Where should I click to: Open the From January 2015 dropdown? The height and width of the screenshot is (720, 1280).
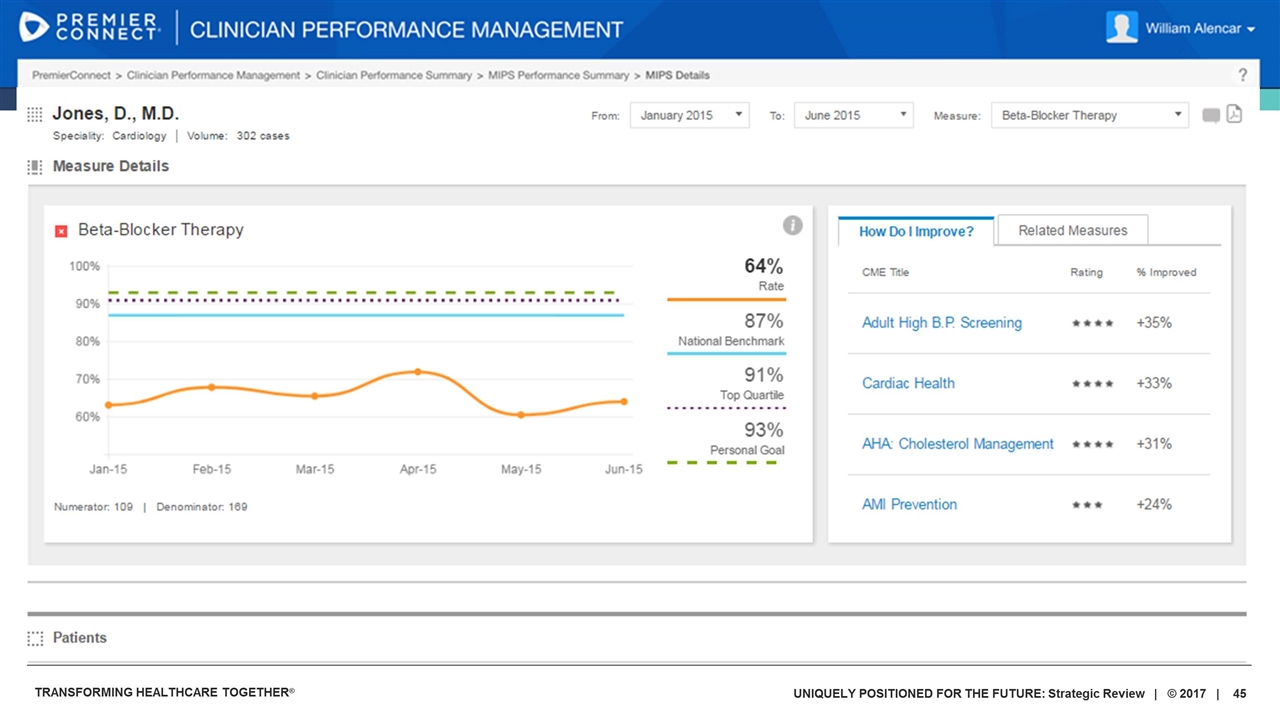tap(690, 115)
